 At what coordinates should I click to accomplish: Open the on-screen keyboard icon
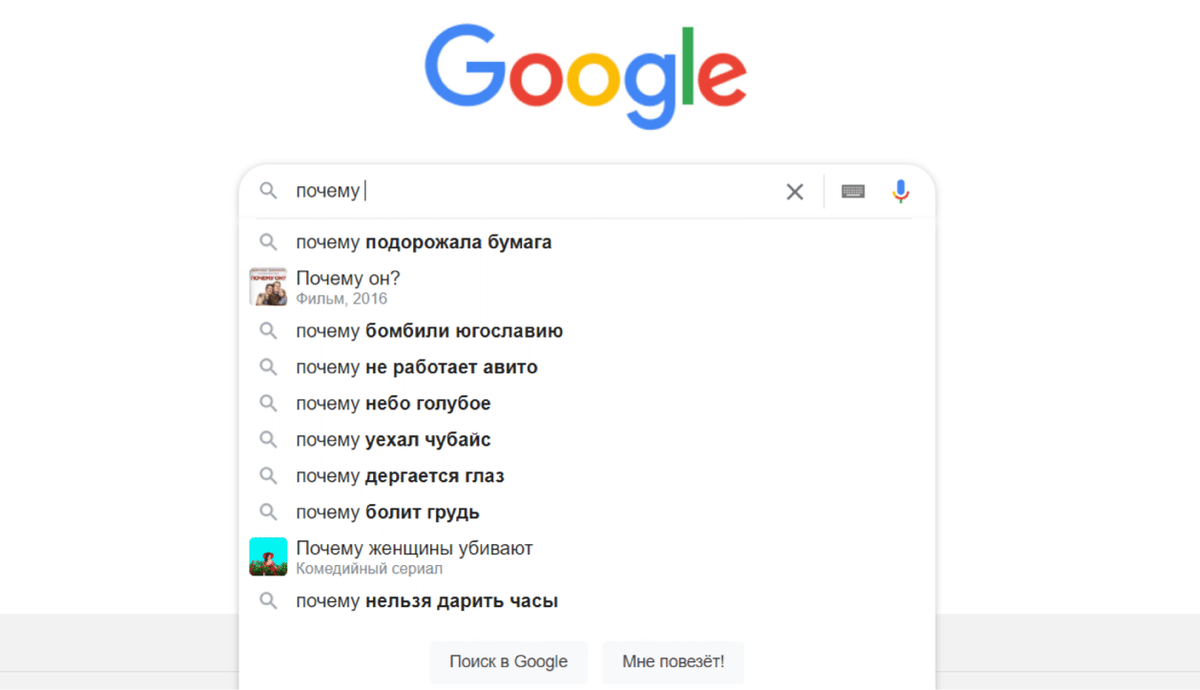click(x=852, y=191)
